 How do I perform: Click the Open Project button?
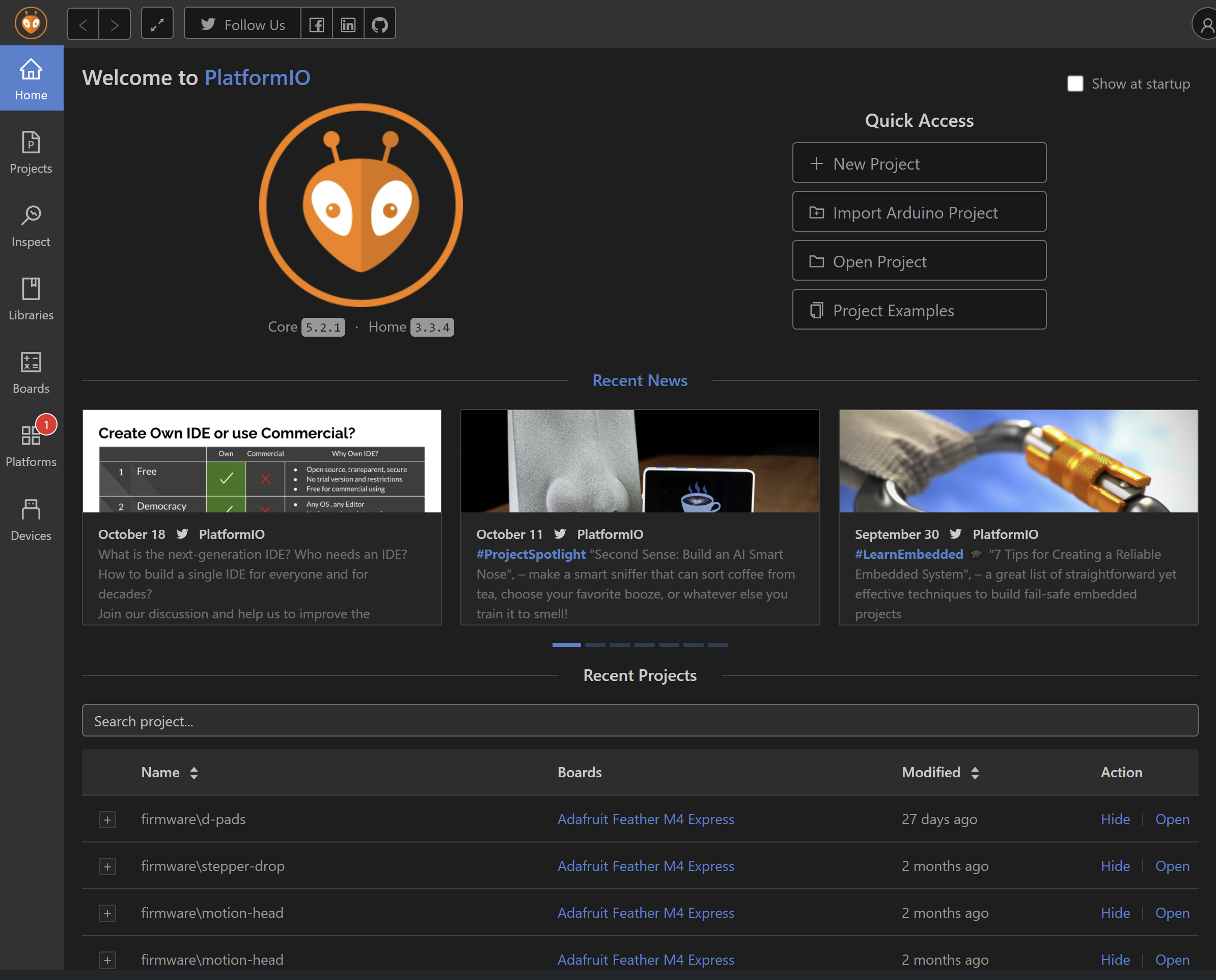919,261
